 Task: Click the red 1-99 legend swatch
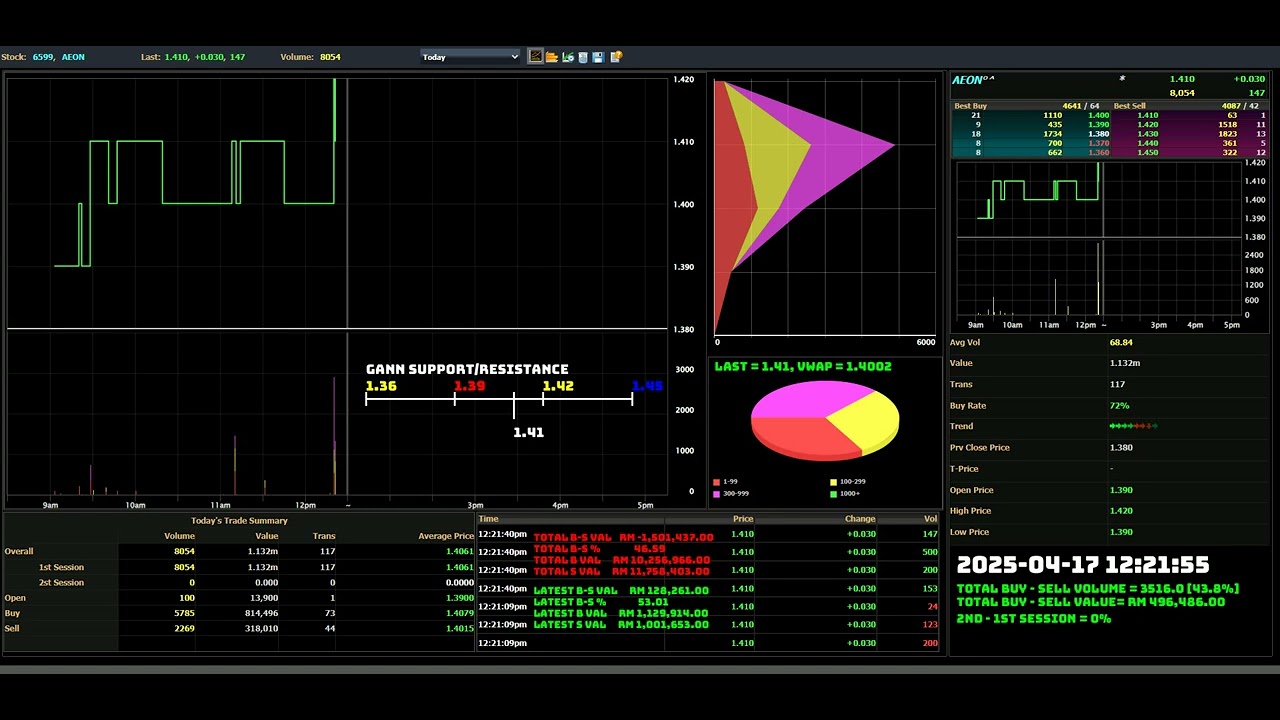click(716, 482)
